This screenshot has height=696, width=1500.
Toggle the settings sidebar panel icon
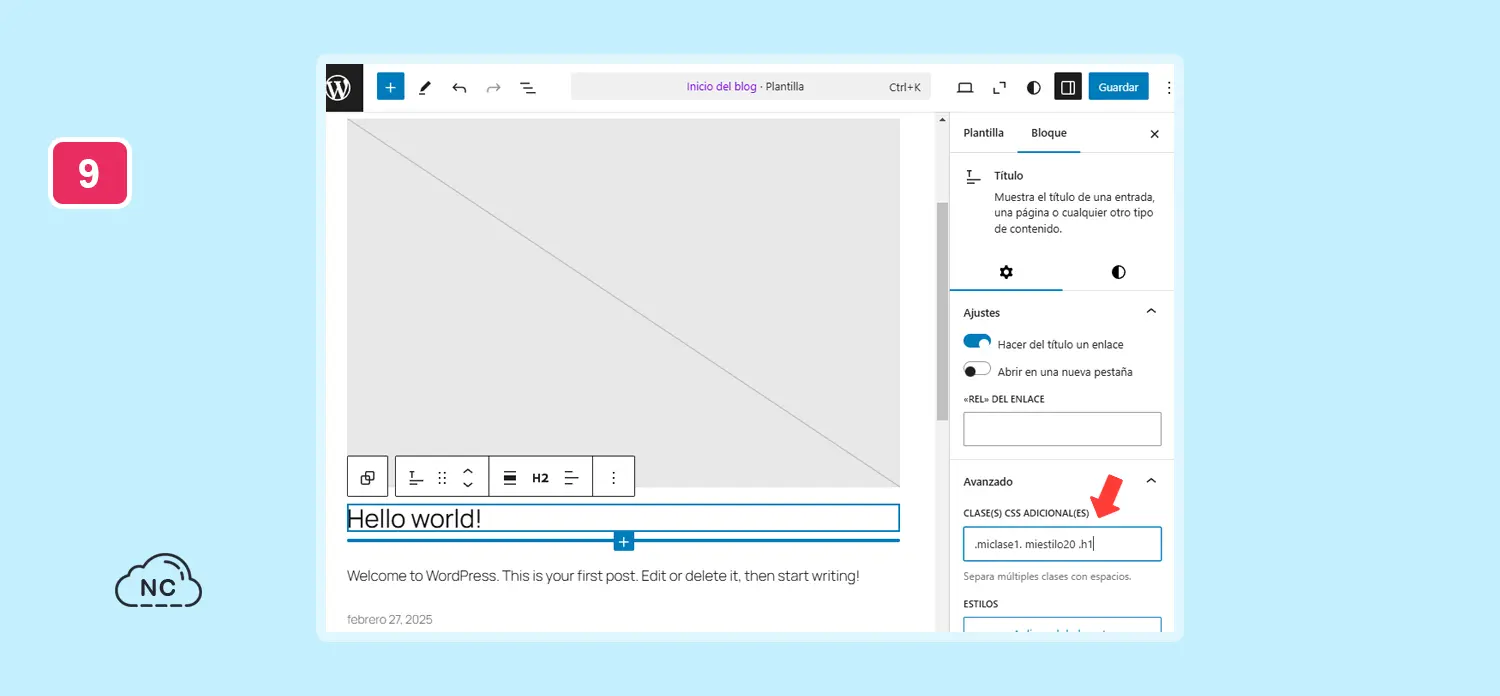tap(1068, 87)
